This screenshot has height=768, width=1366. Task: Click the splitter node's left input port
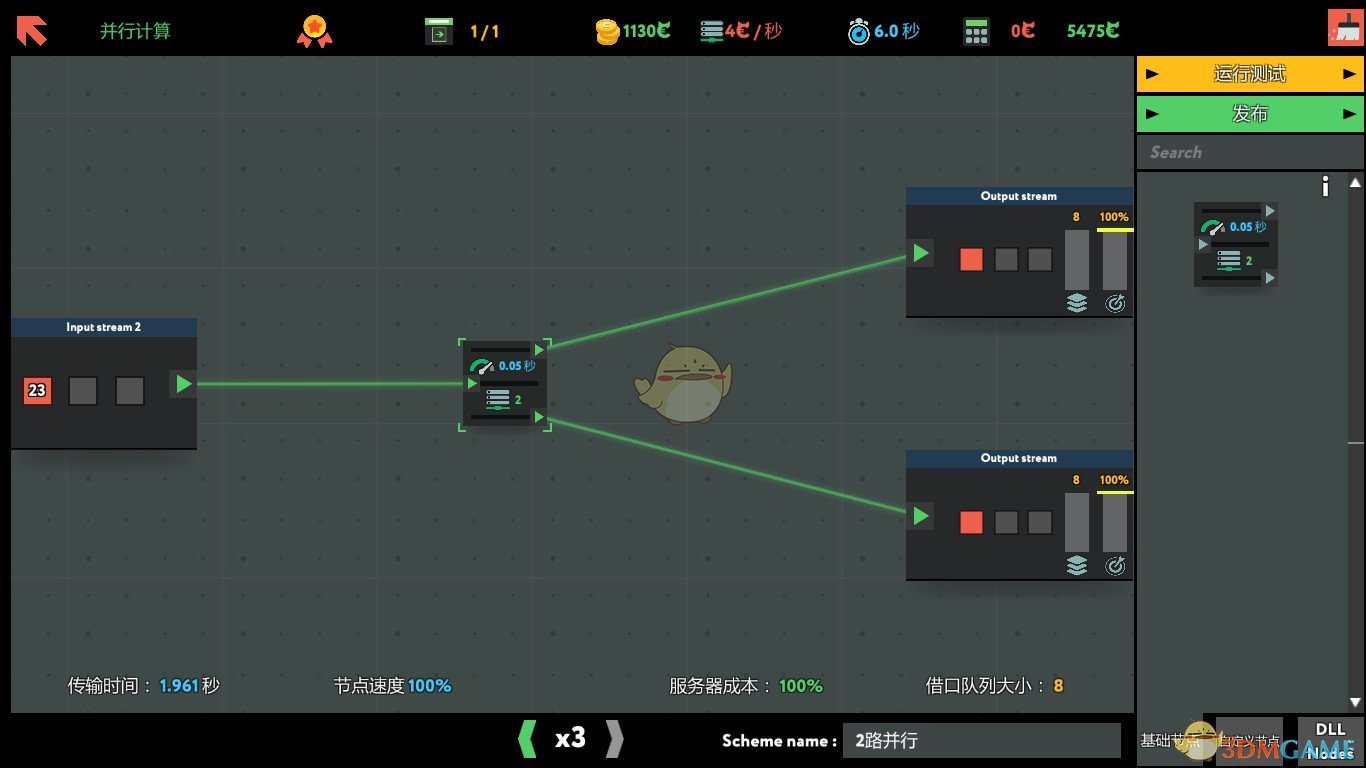pos(472,383)
